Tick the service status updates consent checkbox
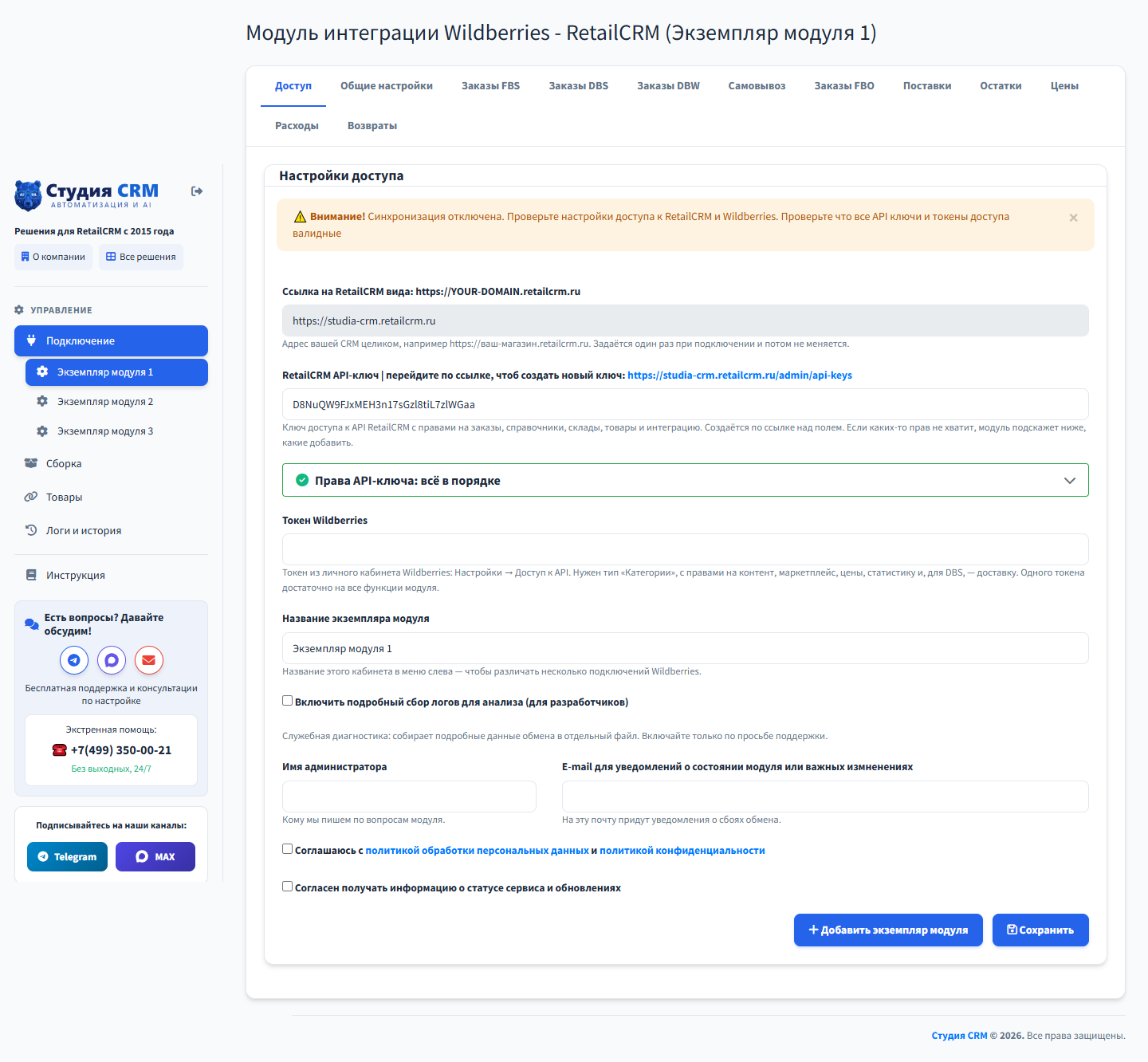The image size is (1148, 1062). click(x=287, y=887)
